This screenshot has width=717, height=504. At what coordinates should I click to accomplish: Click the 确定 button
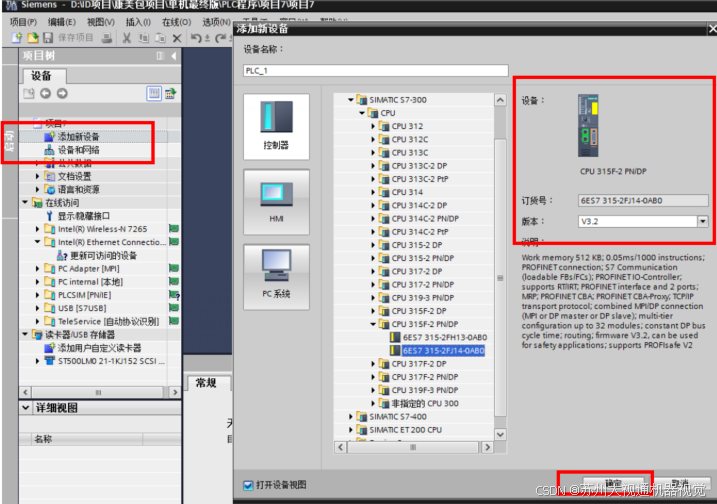pos(614,484)
